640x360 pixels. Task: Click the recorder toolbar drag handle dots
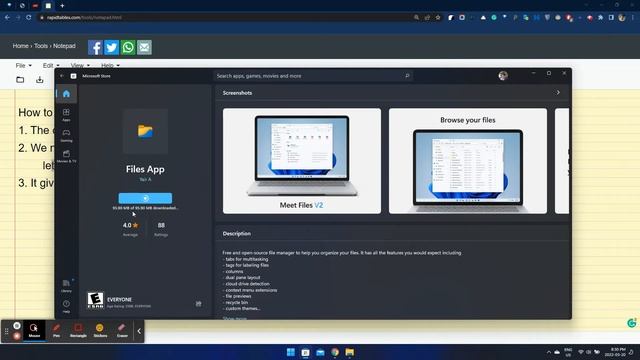coord(7,331)
